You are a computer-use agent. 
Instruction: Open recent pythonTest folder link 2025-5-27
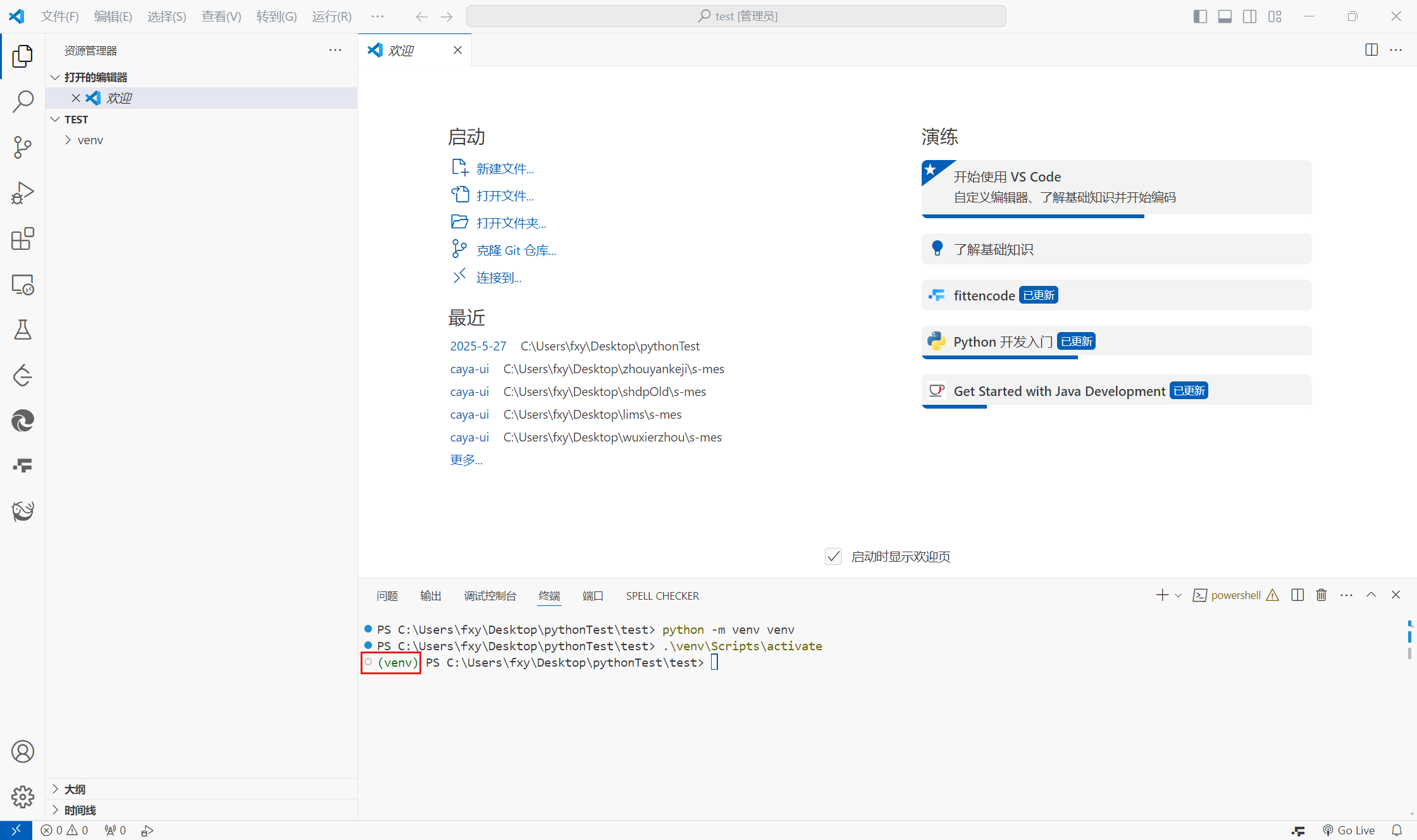point(478,346)
